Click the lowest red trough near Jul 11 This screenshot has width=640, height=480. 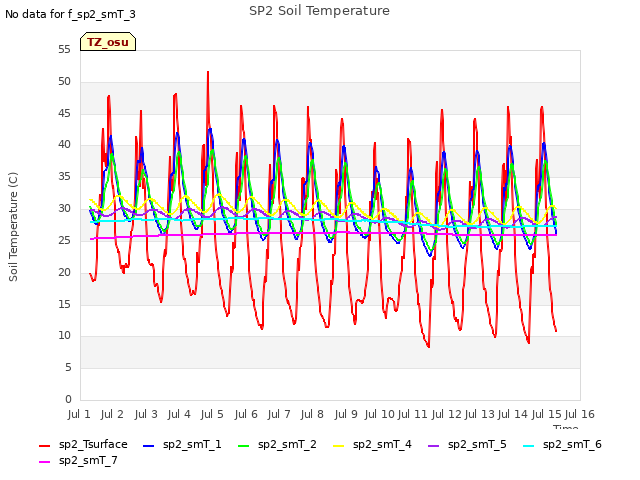point(429,347)
